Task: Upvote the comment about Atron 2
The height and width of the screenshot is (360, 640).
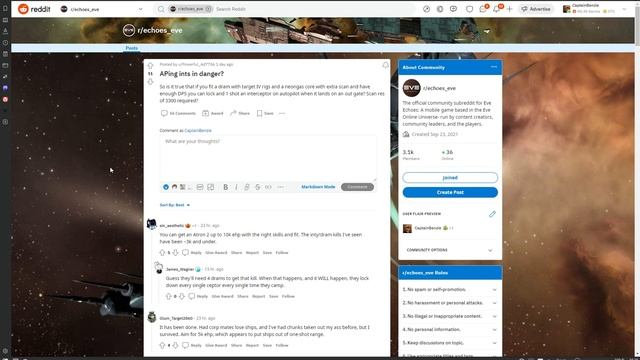Action: click(x=162, y=253)
